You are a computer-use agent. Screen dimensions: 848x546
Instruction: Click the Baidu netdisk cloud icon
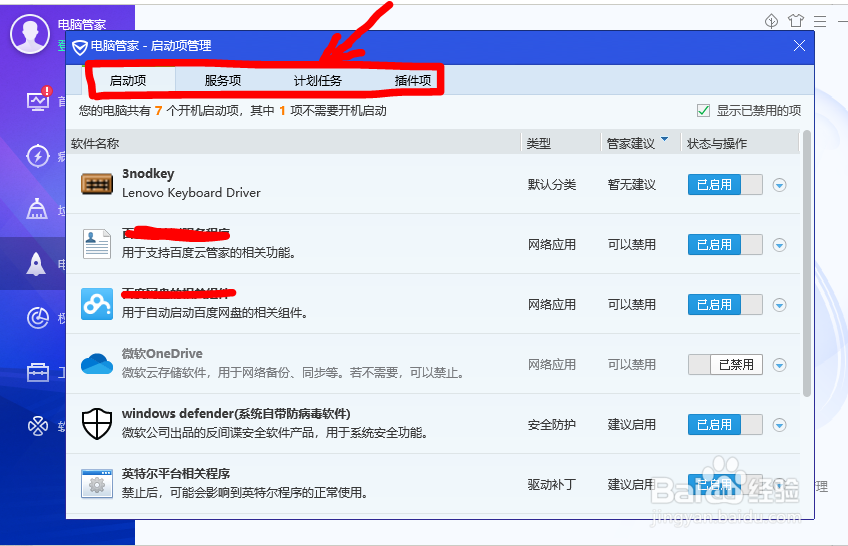[97, 304]
